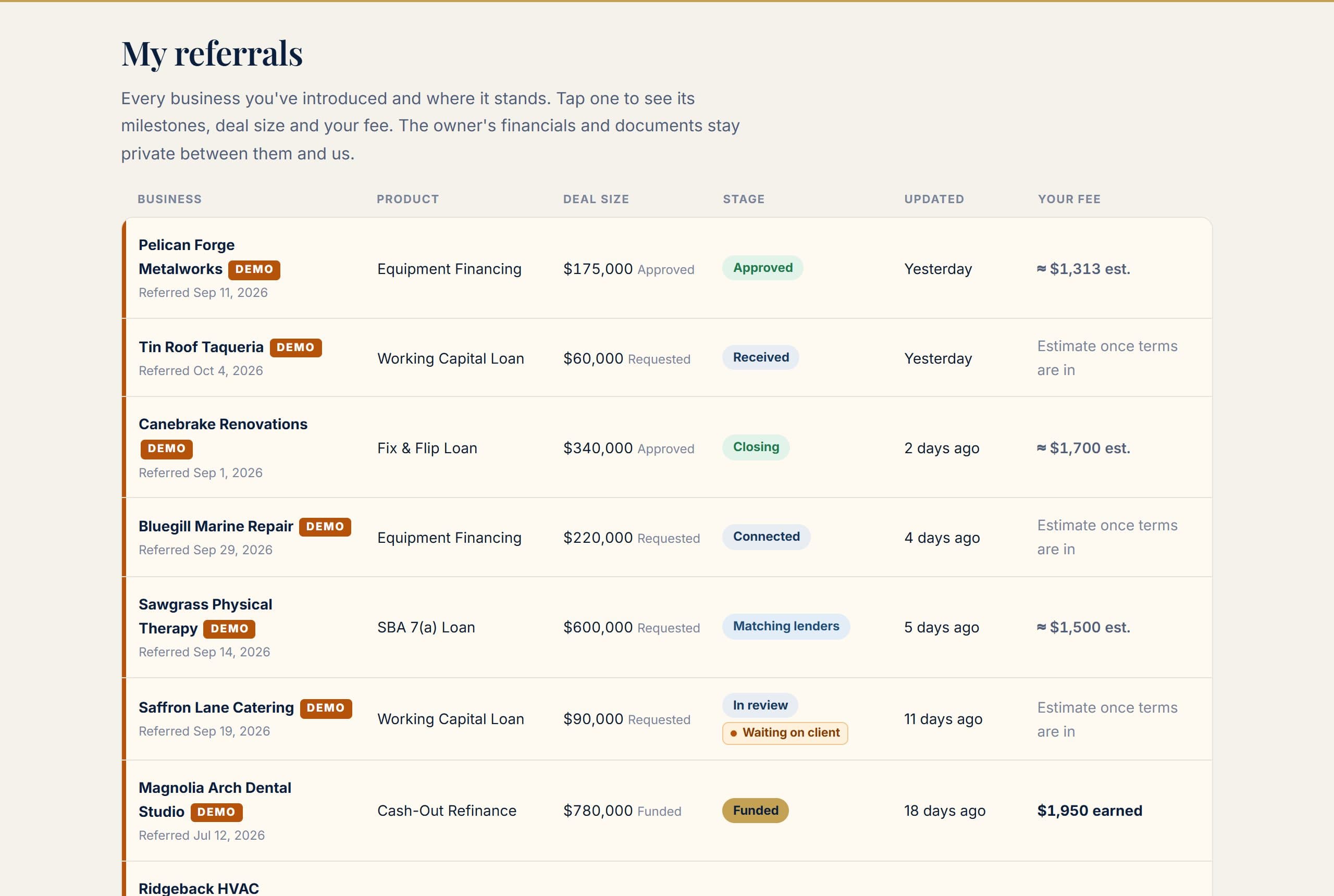Click the Funded stage badge
Screen dimensions: 1334x896
(755, 811)
